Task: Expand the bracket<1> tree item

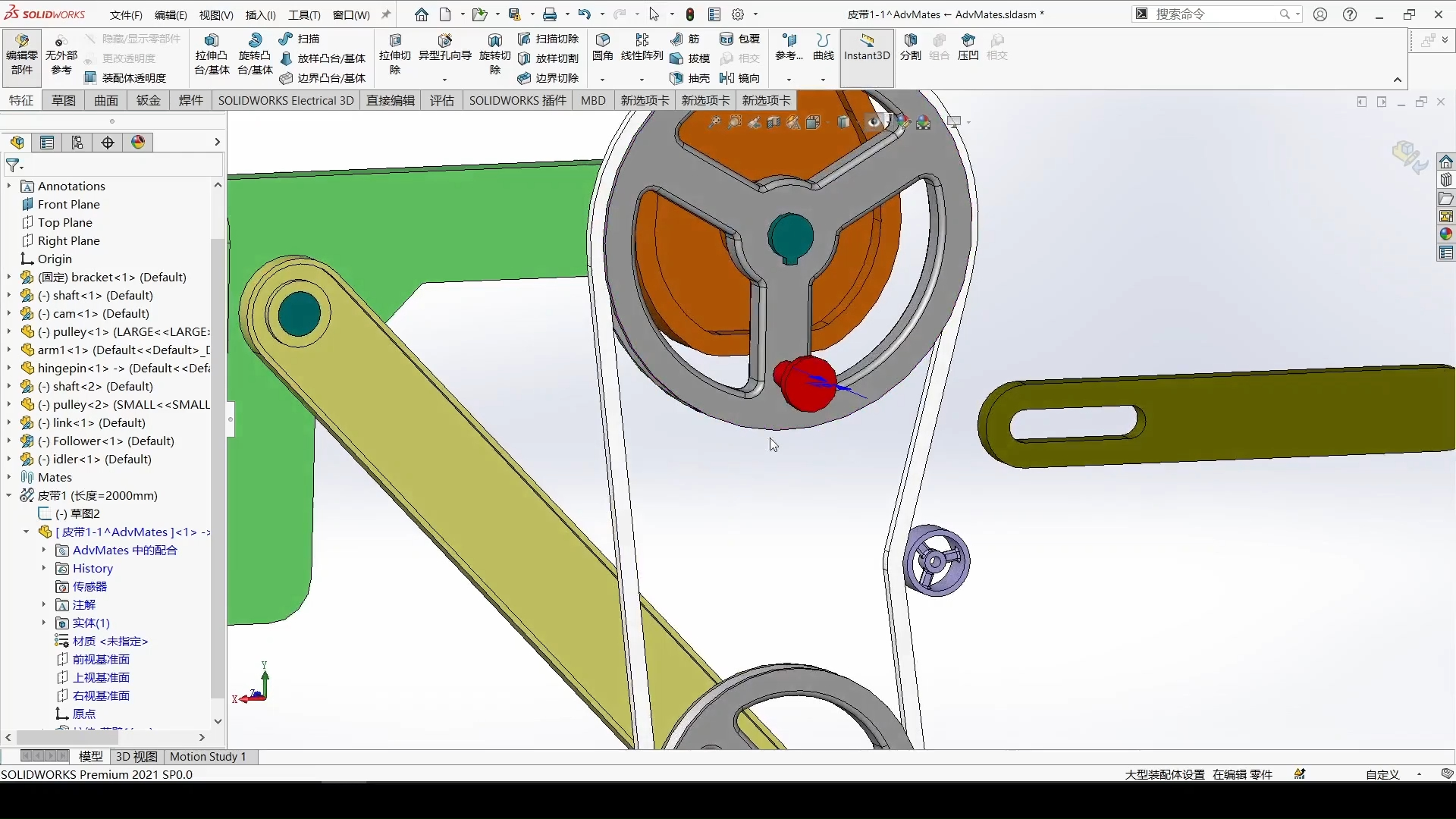Action: point(8,277)
